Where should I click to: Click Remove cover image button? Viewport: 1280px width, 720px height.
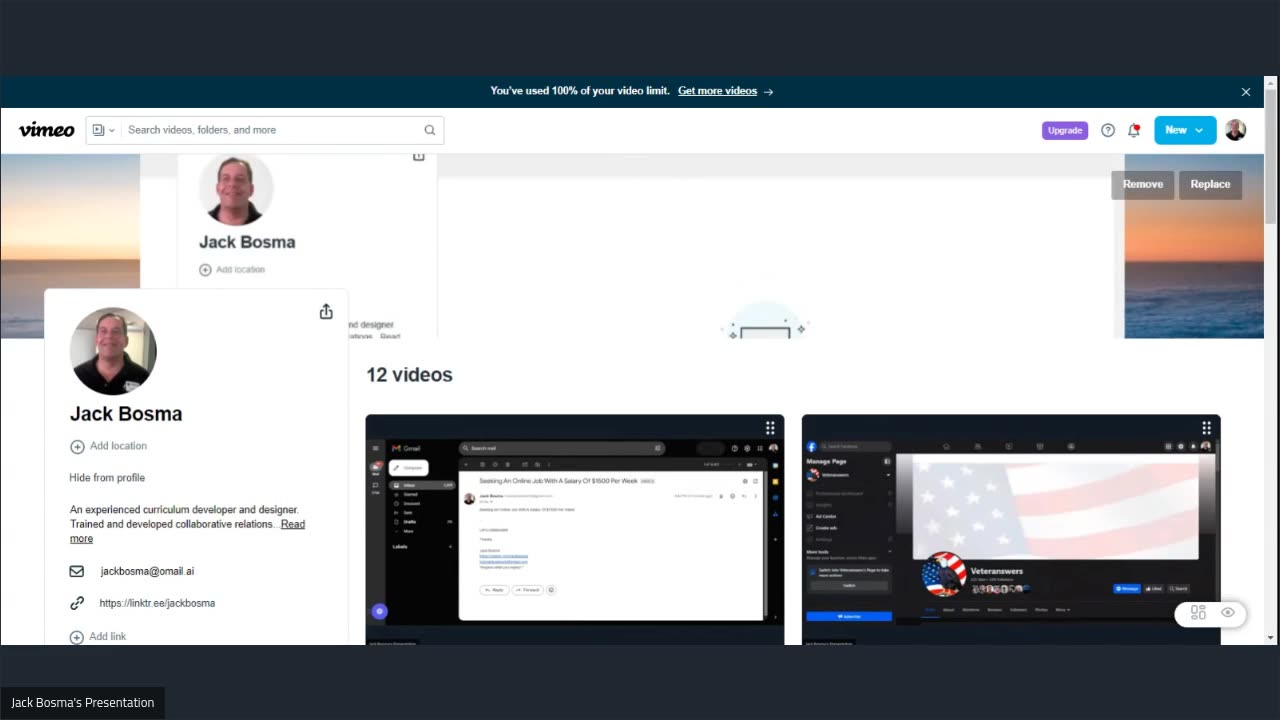pos(1143,184)
